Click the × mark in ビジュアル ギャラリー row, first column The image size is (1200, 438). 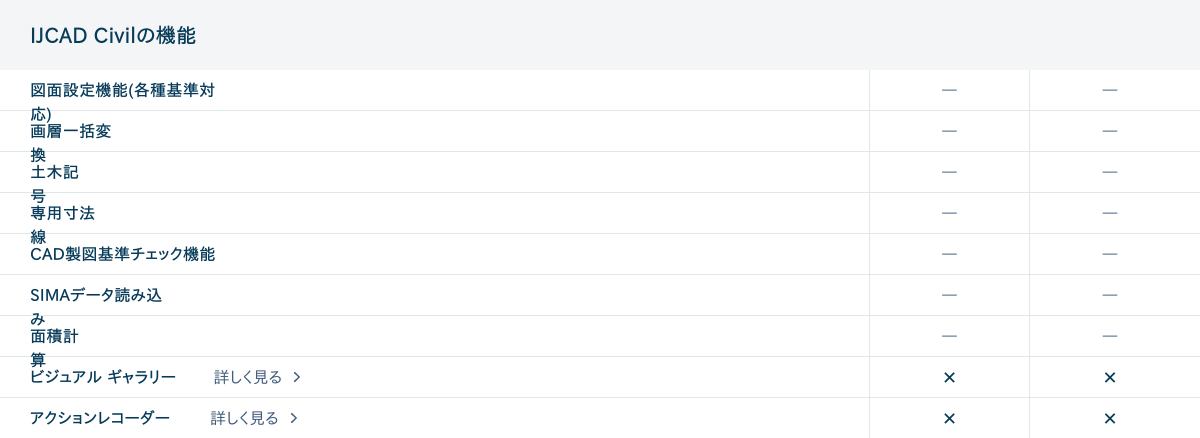[949, 377]
